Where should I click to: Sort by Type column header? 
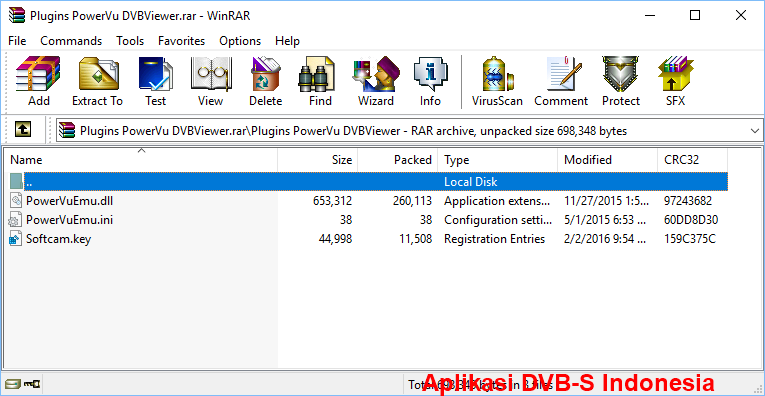(x=498, y=160)
